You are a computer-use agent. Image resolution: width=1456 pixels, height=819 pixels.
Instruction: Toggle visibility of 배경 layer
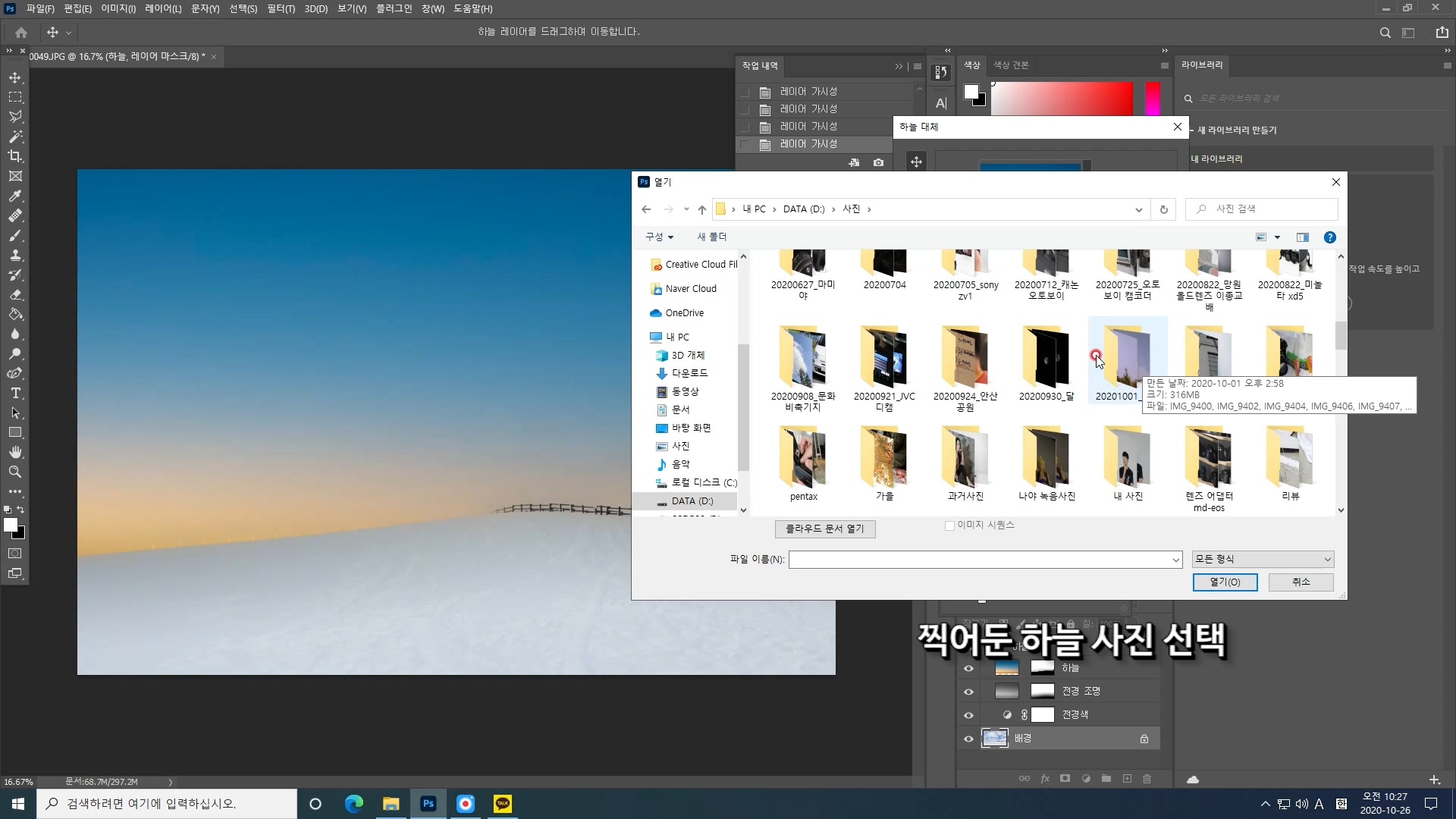coord(968,739)
